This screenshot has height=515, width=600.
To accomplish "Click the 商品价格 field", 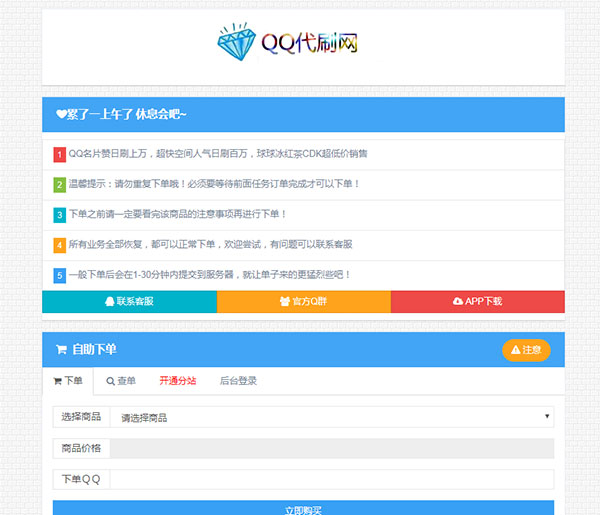I will (330, 448).
